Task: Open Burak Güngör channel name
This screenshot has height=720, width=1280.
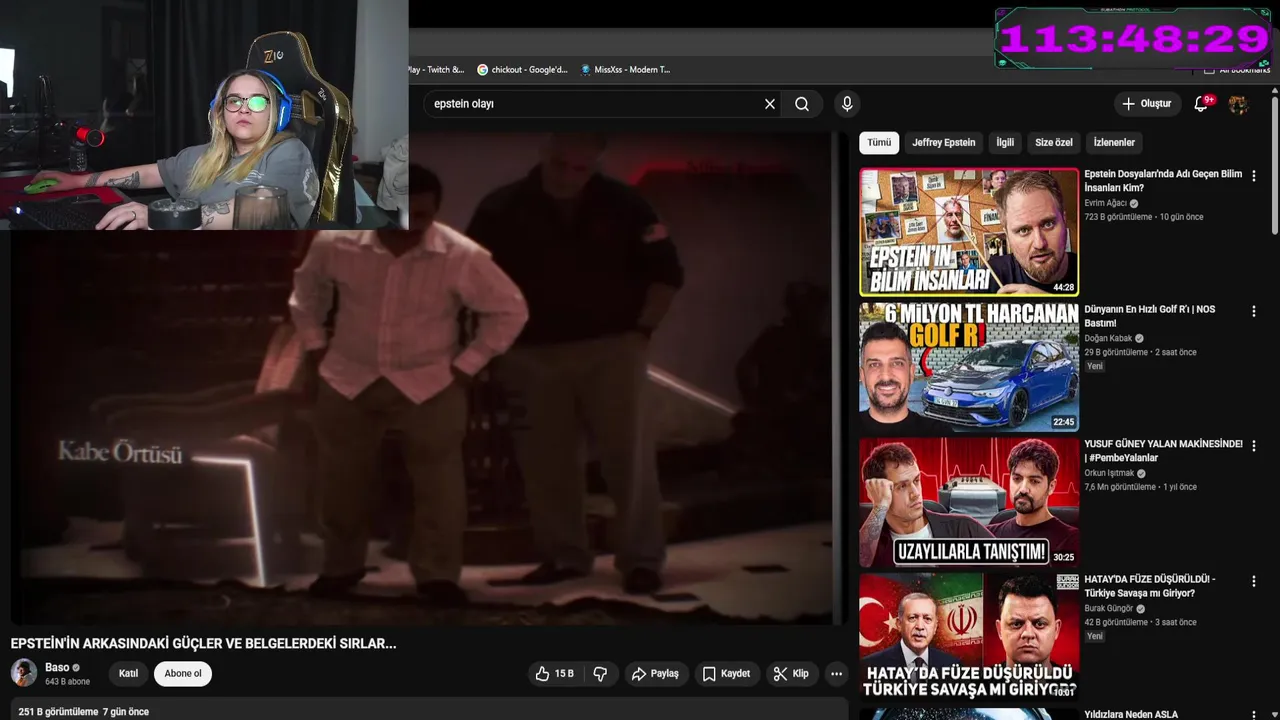Action: (x=1108, y=608)
